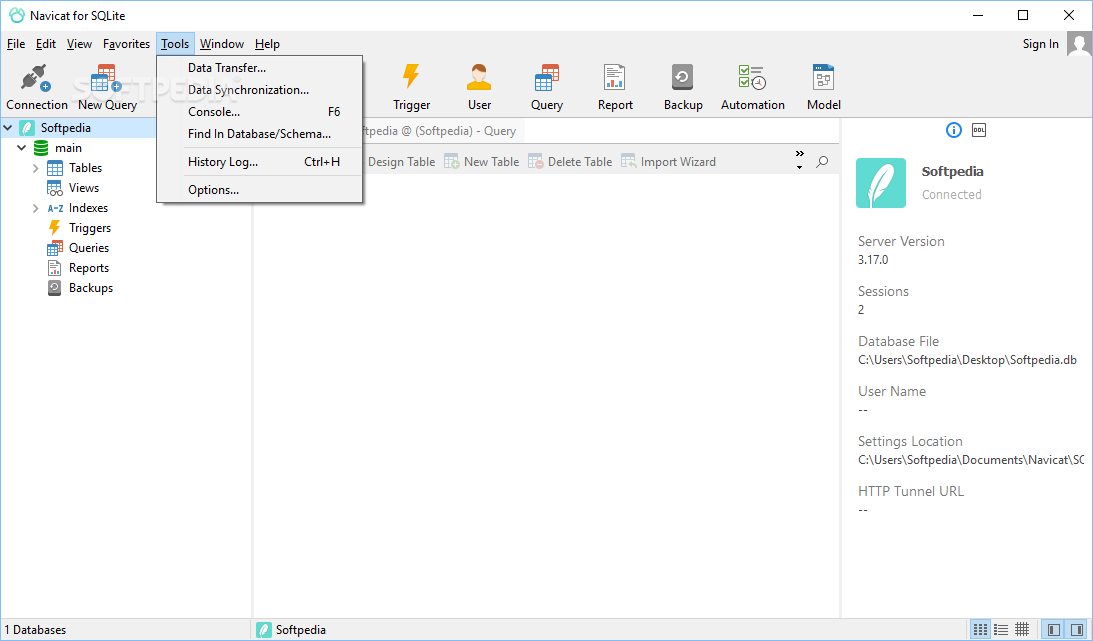
Task: Show the DDL panel icon
Action: point(979,130)
